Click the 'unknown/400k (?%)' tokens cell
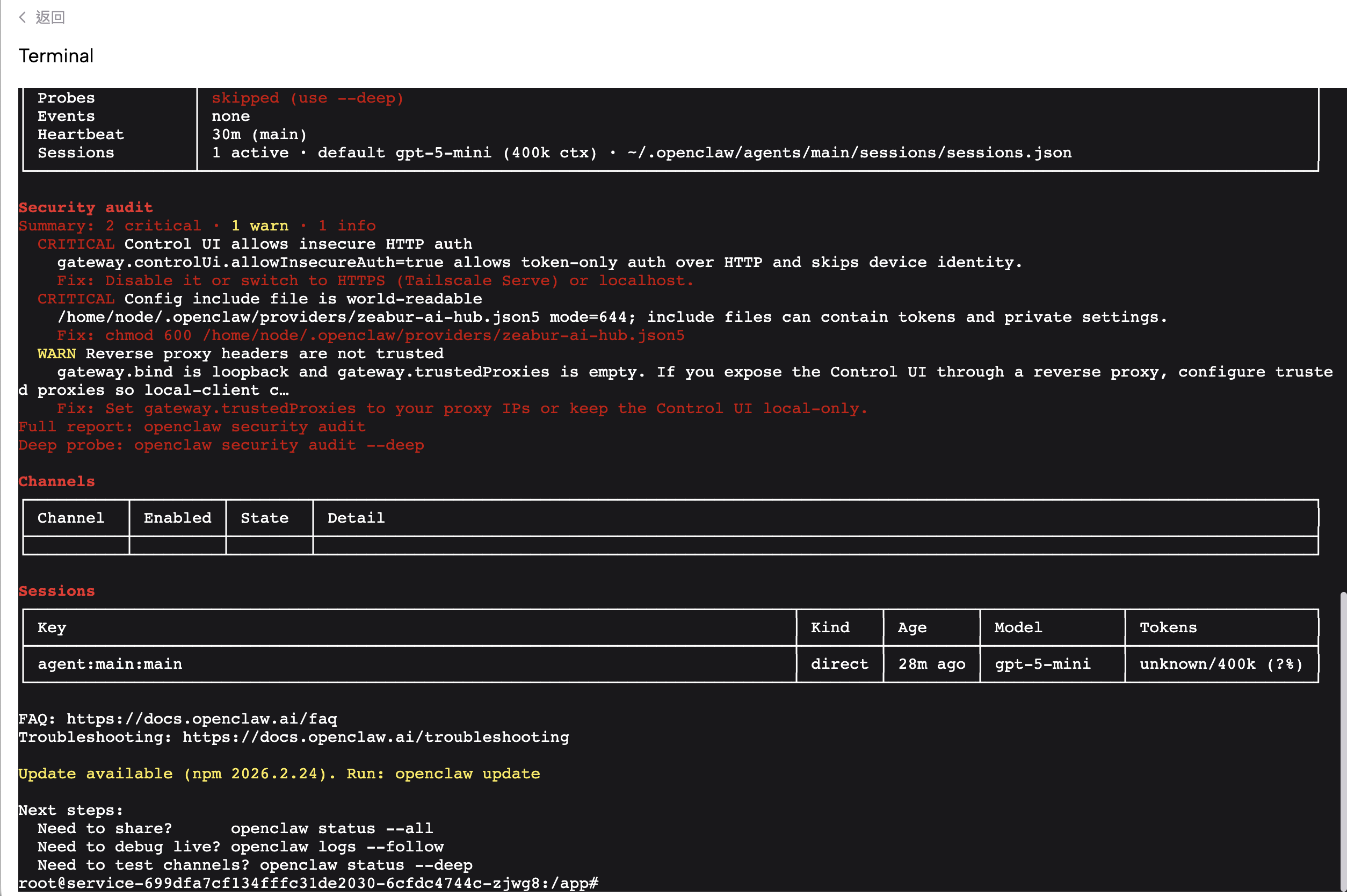1347x896 pixels. pos(1221,663)
